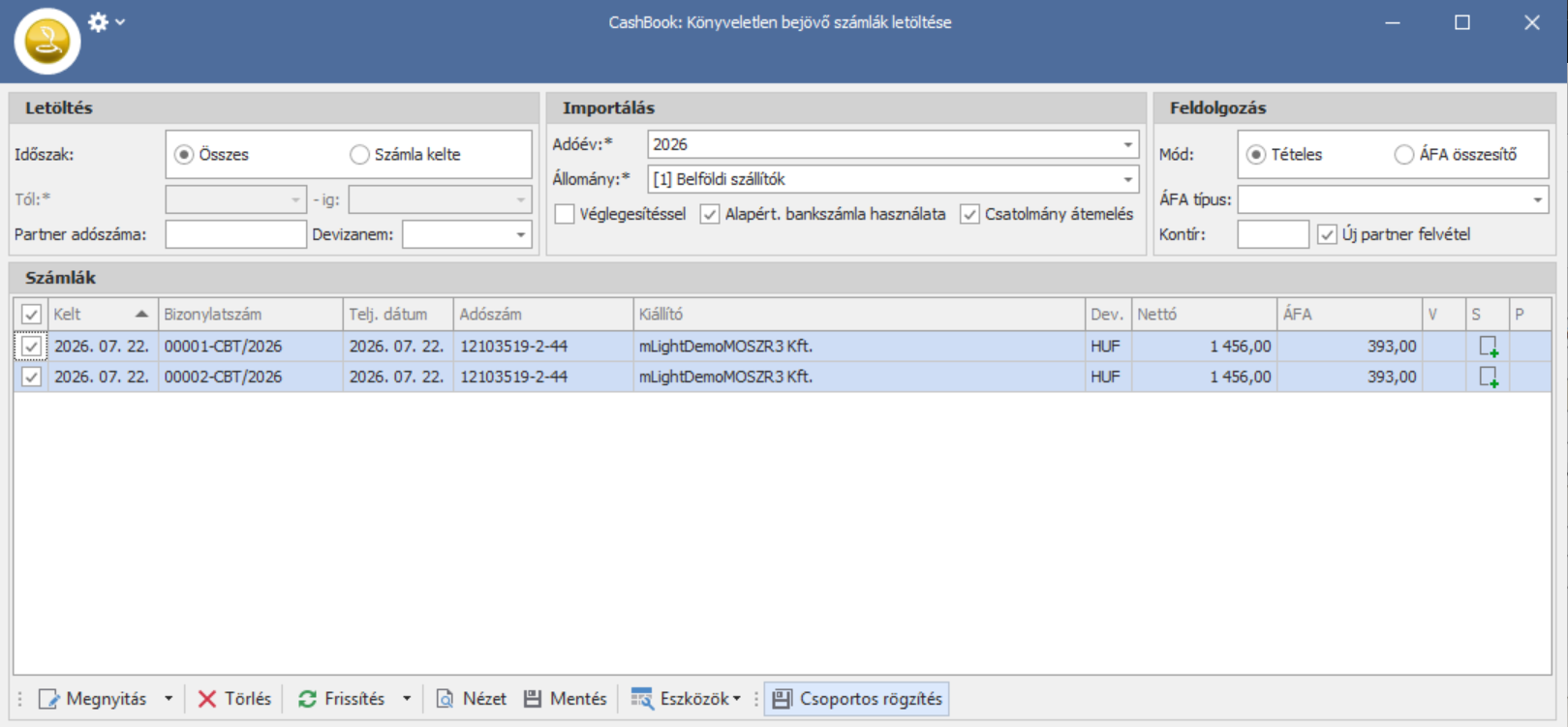The height and width of the screenshot is (727, 1568).
Task: Sort by Adószám column header
Action: point(543,315)
